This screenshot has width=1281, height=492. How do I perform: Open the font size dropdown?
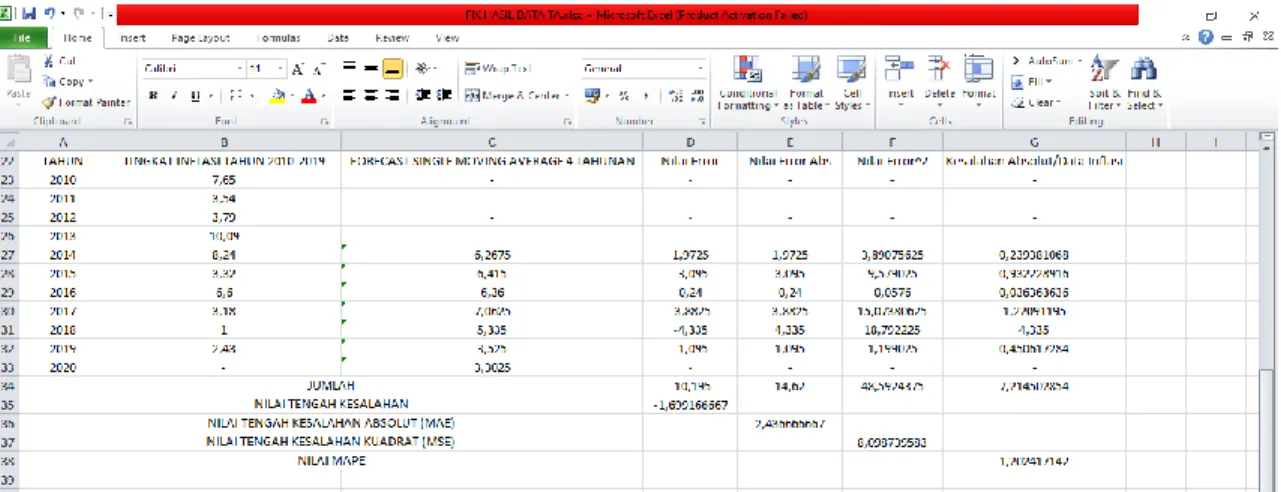(x=280, y=69)
